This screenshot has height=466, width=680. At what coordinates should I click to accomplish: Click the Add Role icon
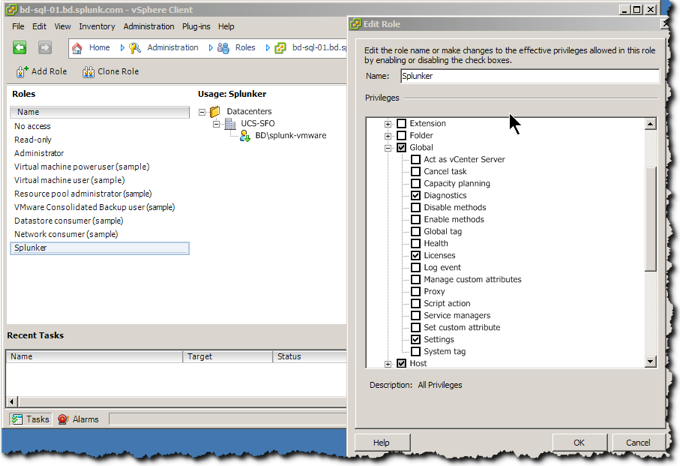coord(22,72)
